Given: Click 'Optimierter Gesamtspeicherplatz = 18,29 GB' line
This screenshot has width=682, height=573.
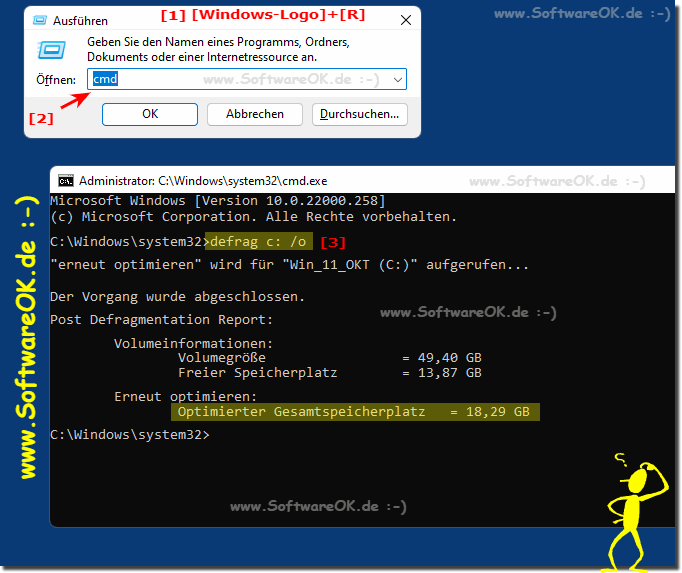Looking at the screenshot, I should [355, 412].
